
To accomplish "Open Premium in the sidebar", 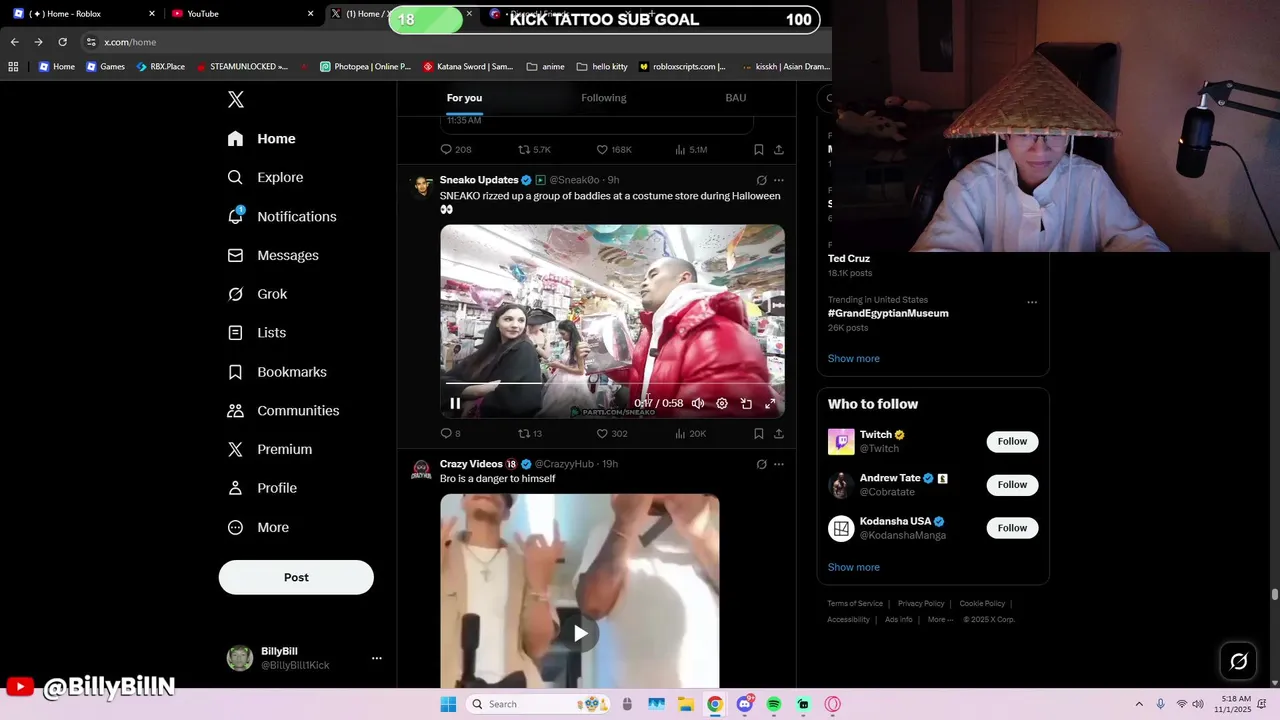I will (270, 450).
